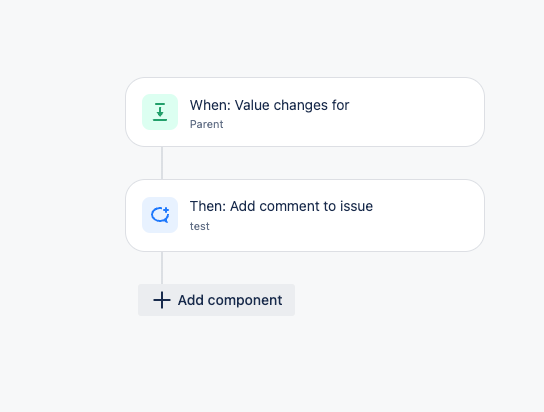Select the speech bubble glyph in the action icon

pyautogui.click(x=160, y=215)
